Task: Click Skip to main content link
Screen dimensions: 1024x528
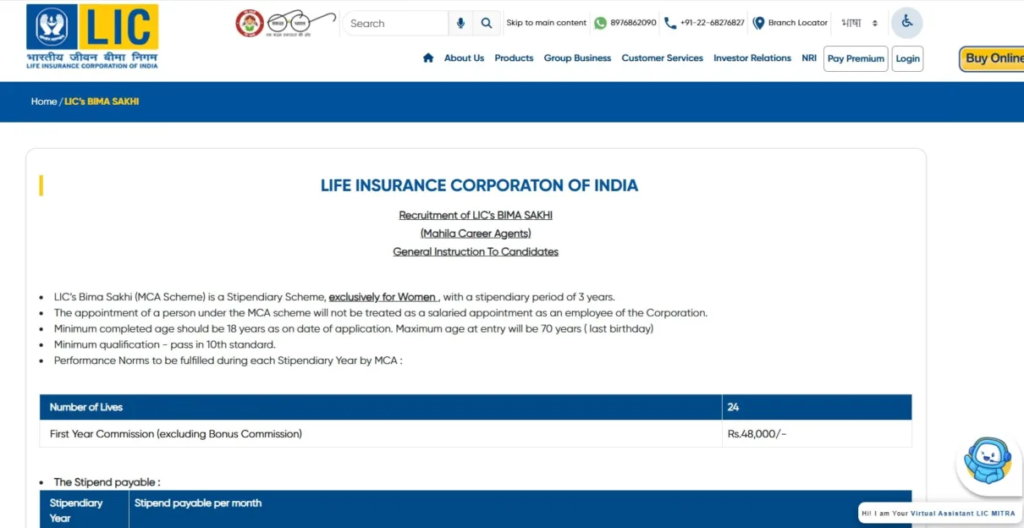Action: point(547,23)
